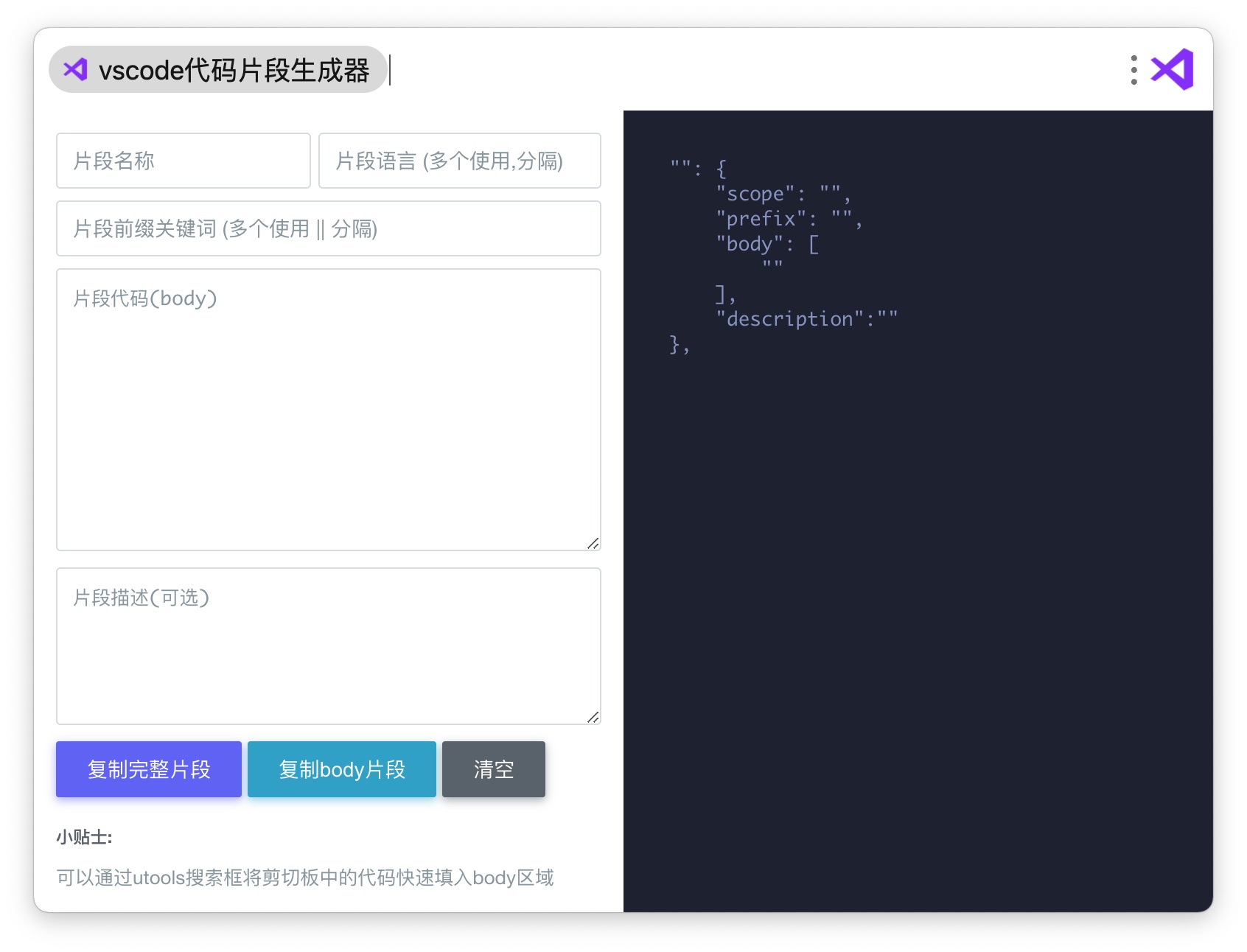Click the 复制body片段 button
This screenshot has width=1247, height=952.
pos(342,769)
